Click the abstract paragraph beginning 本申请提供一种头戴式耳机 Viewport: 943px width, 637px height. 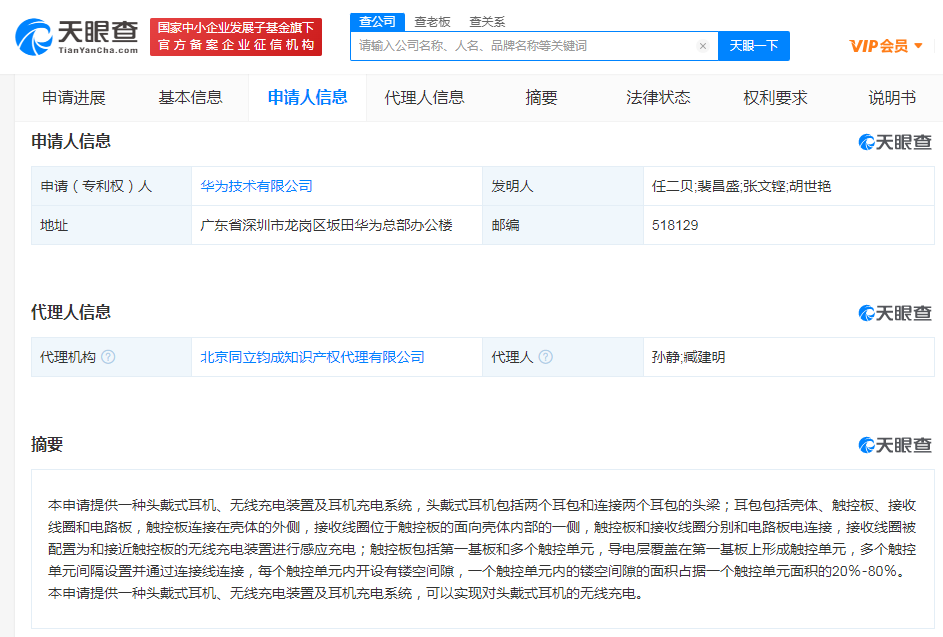pyautogui.click(x=482, y=549)
